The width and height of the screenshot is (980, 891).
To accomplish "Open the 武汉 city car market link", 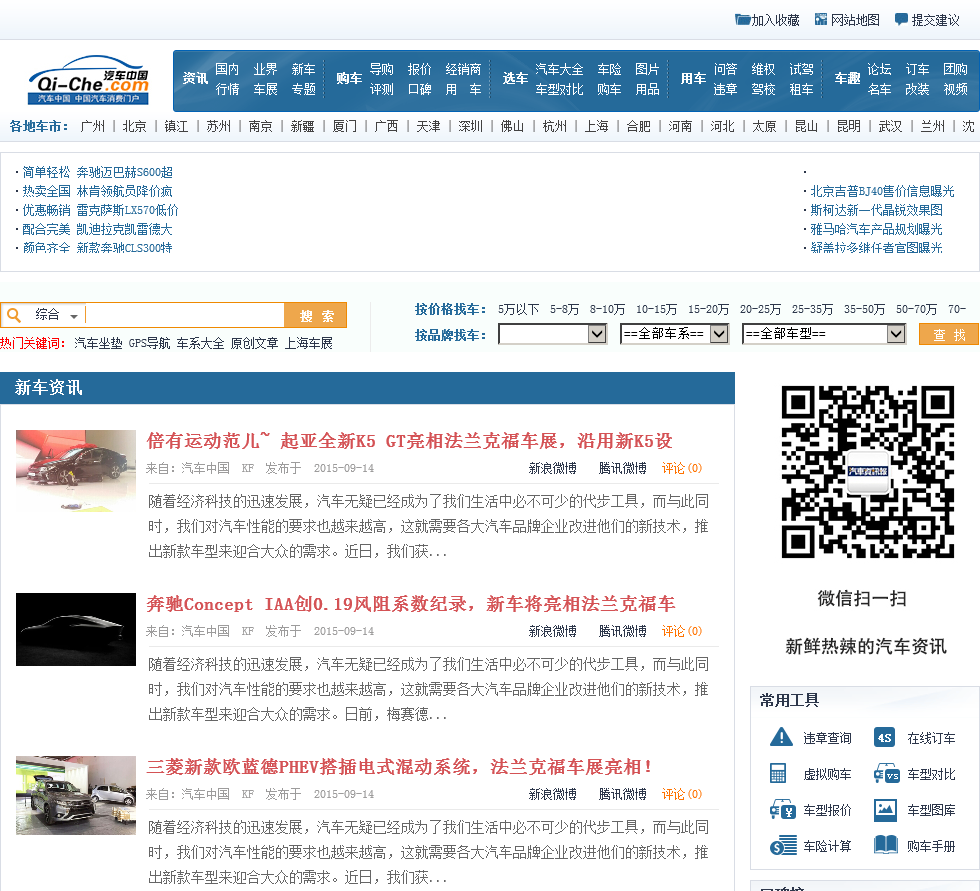I will [890, 126].
